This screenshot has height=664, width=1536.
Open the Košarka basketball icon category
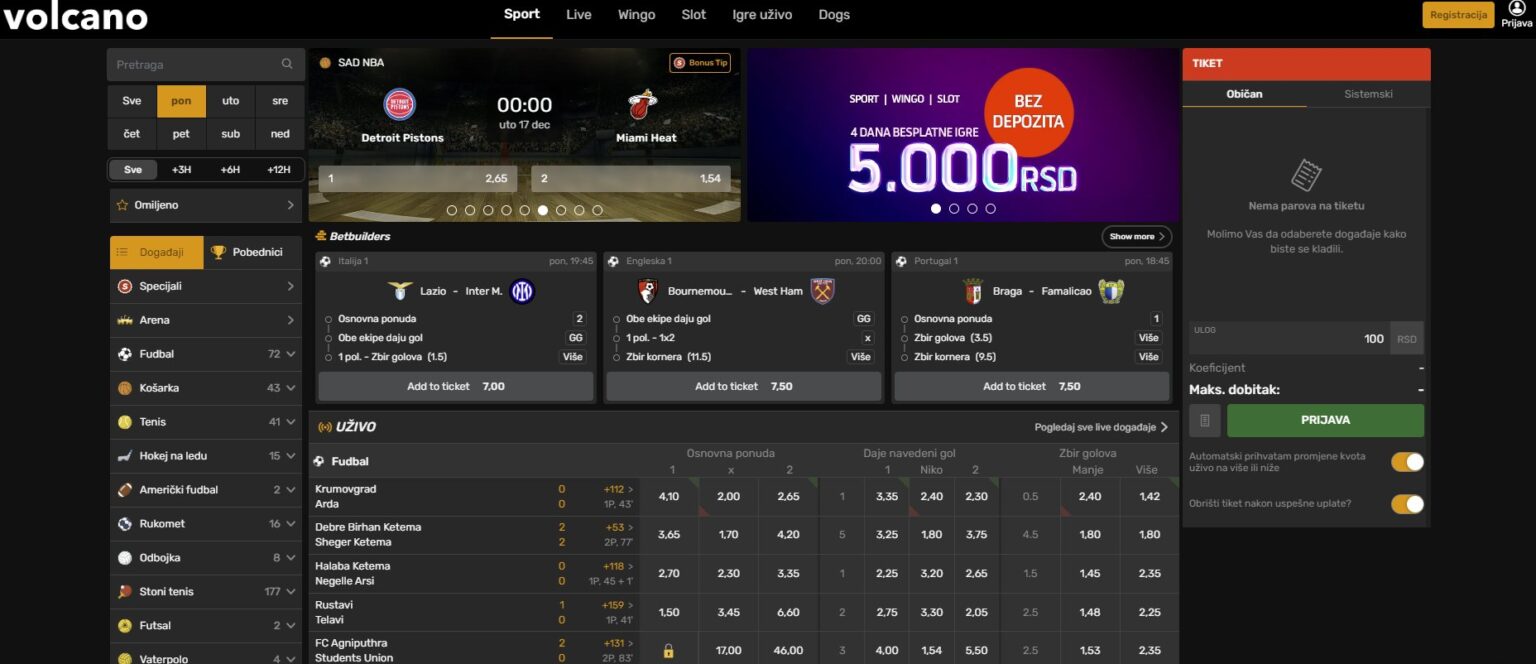coord(128,387)
